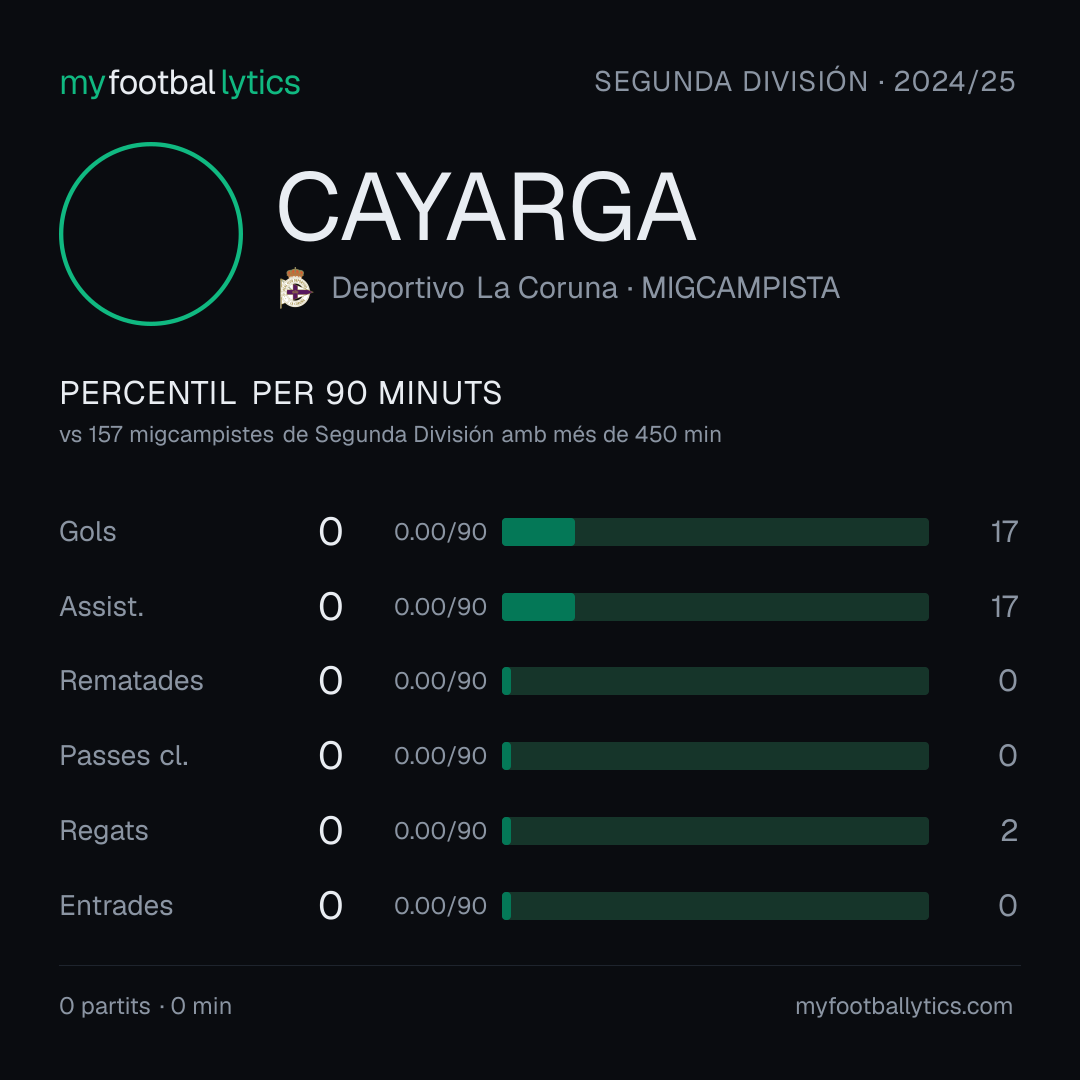Click the empty green player photo circle
Image resolution: width=1080 pixels, height=1080 pixels.
click(x=151, y=233)
